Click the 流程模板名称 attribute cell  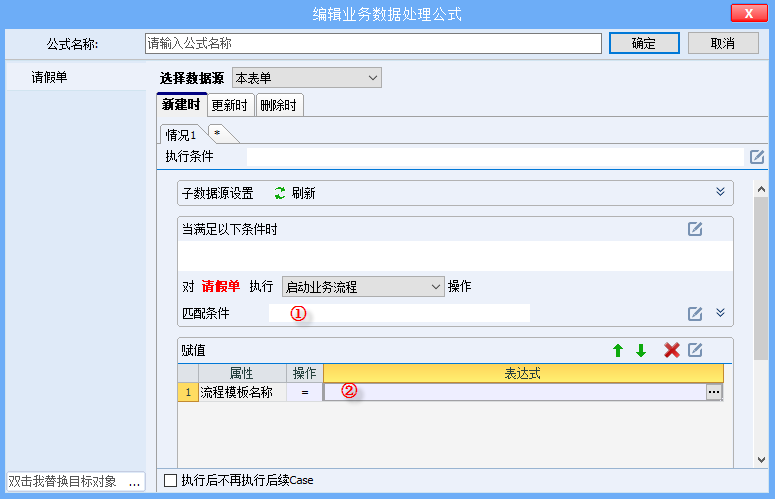pos(242,392)
